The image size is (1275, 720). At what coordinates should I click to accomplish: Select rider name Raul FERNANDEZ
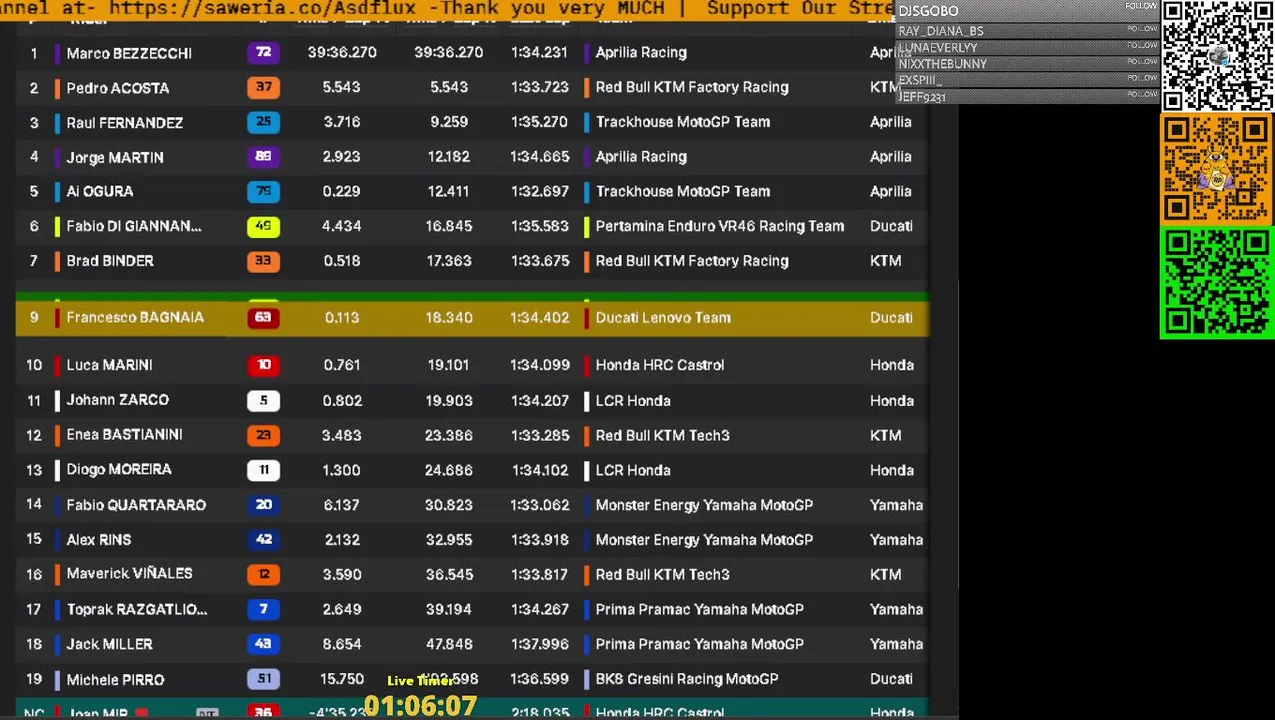pos(125,123)
